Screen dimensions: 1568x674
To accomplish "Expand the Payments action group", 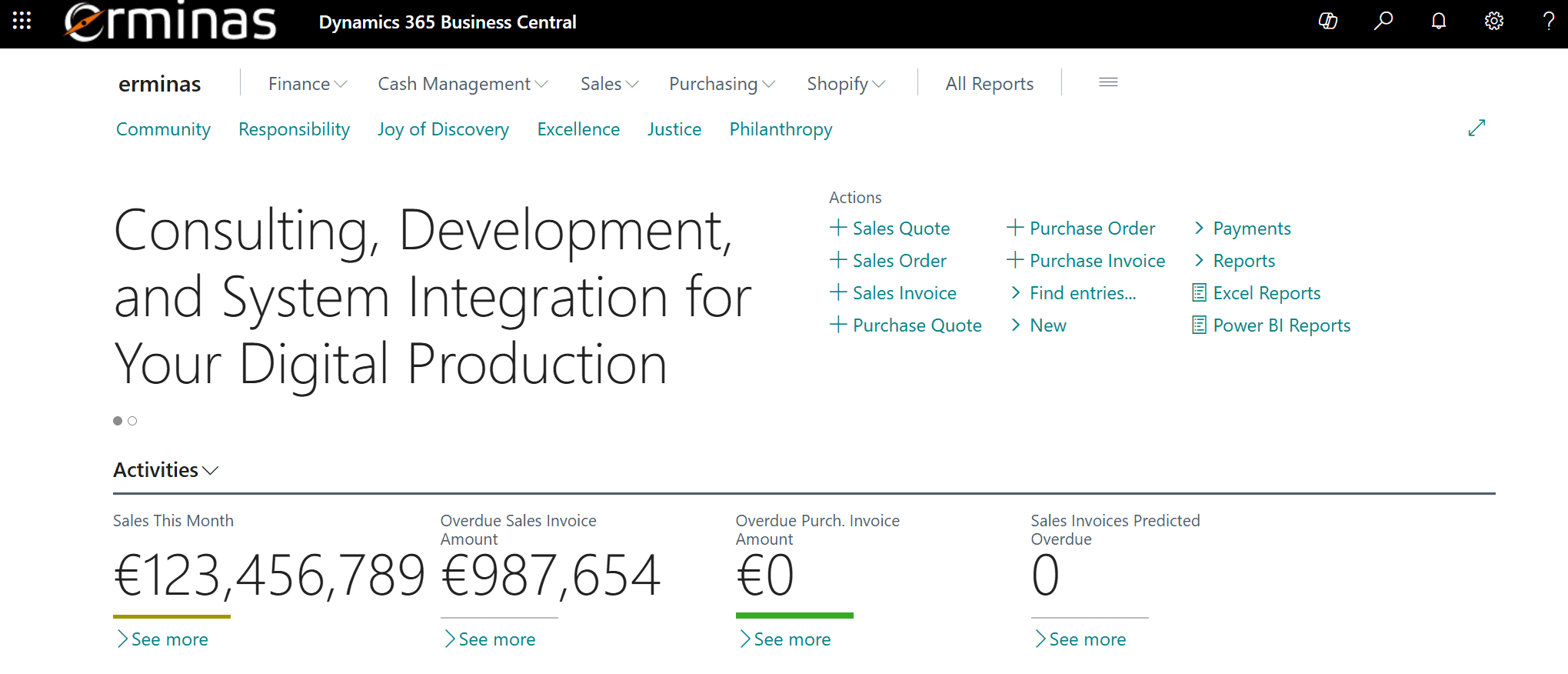I will [x=1242, y=229].
